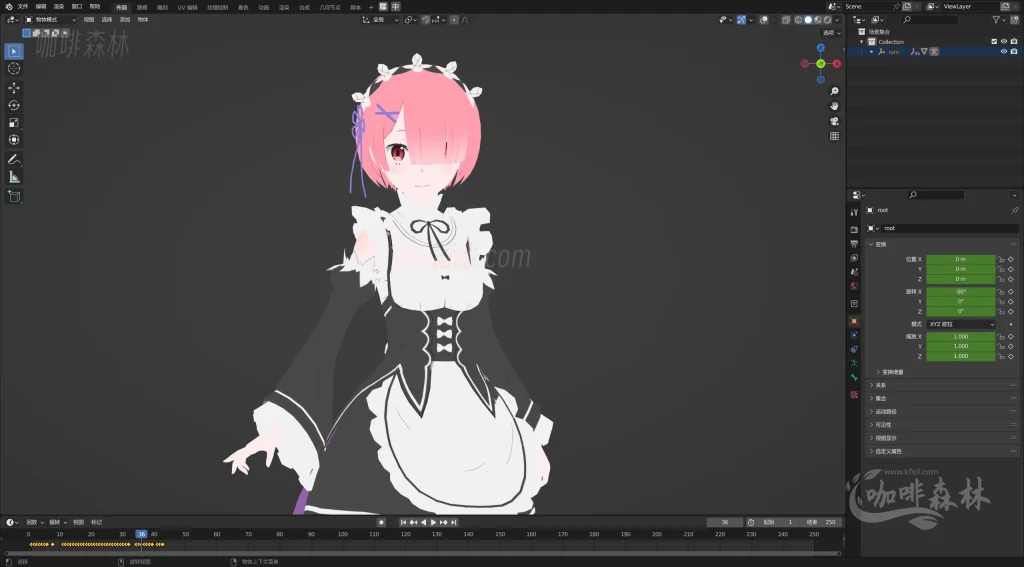
Task: Open the Object Data armature tab
Action: click(x=854, y=363)
